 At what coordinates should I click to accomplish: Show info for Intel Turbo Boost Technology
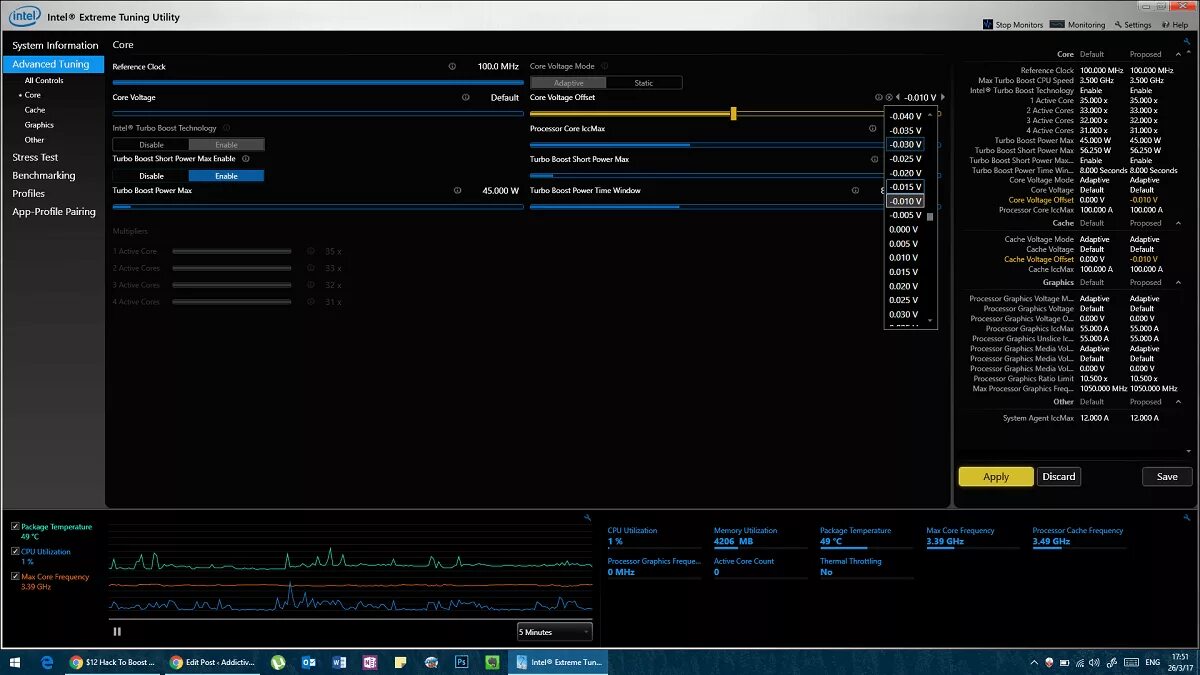point(227,129)
